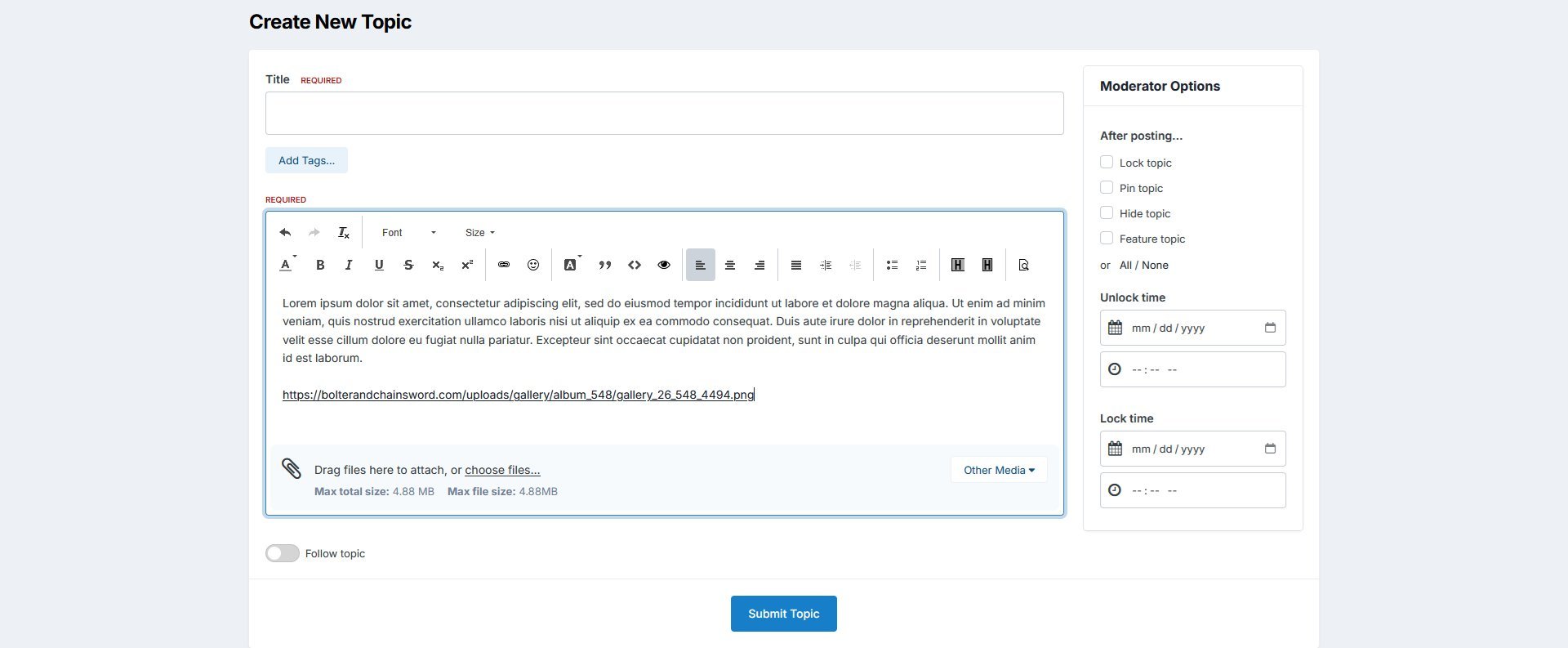
Task: Insert a quote block
Action: point(605,265)
